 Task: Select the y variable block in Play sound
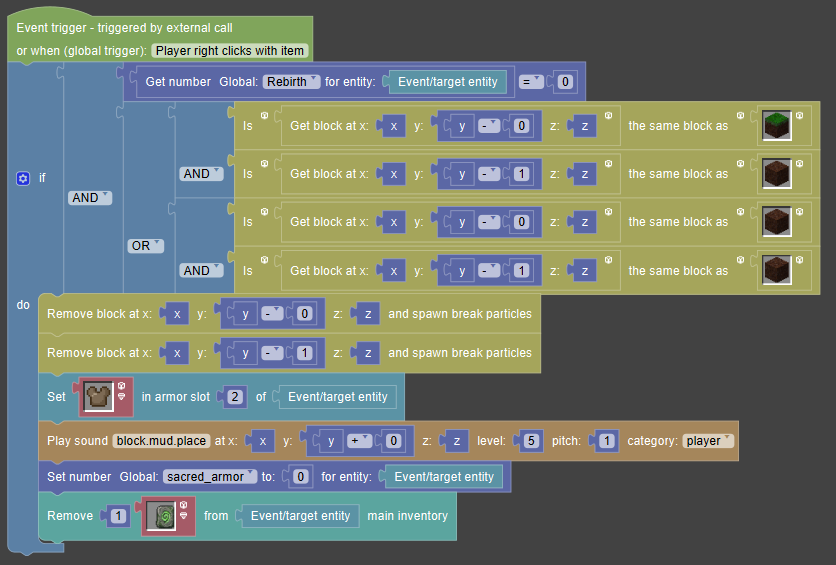click(x=331, y=441)
